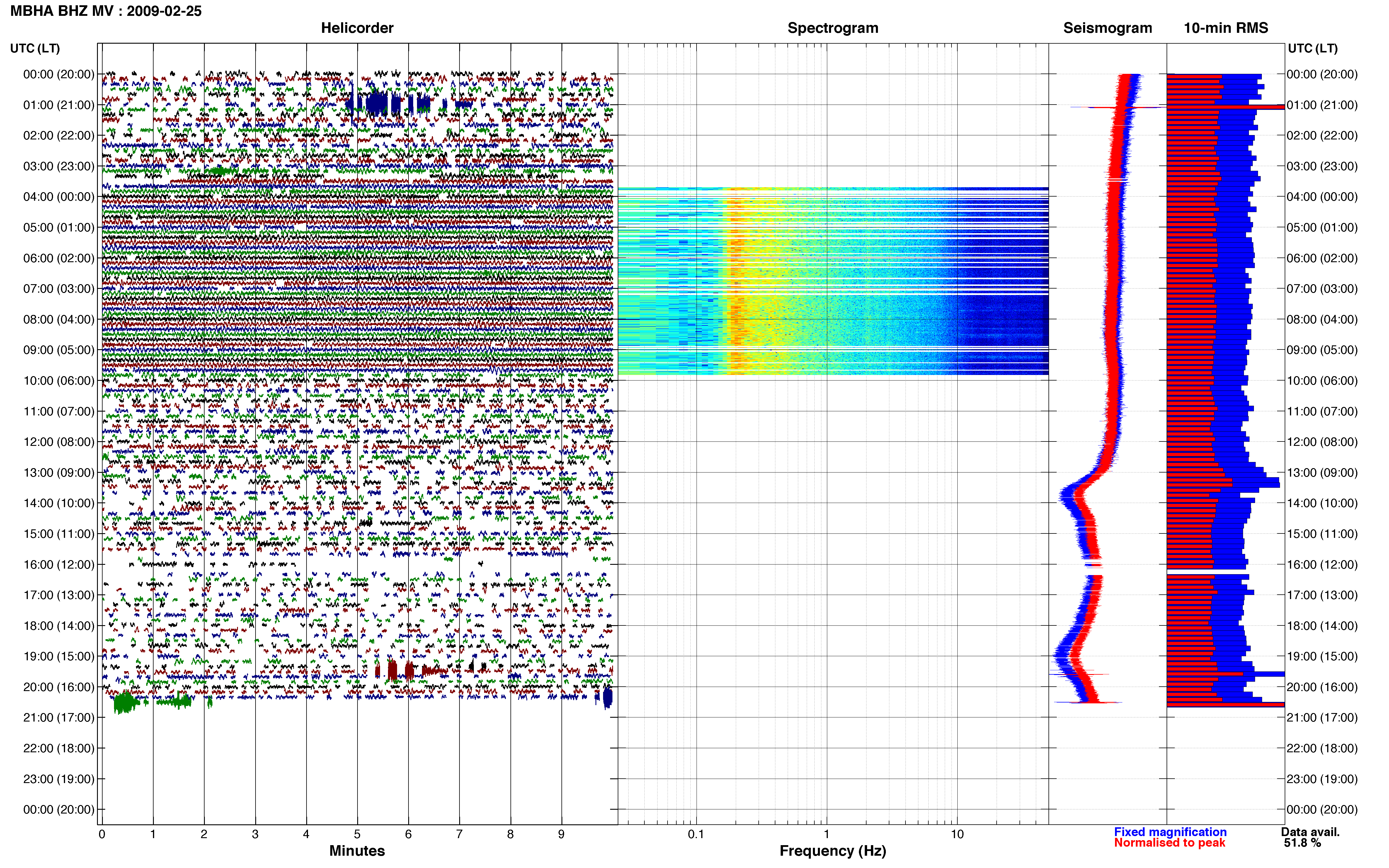Viewport: 1389px width, 868px height.
Task: Click the frequency tick label '0.1'
Action: (696, 834)
